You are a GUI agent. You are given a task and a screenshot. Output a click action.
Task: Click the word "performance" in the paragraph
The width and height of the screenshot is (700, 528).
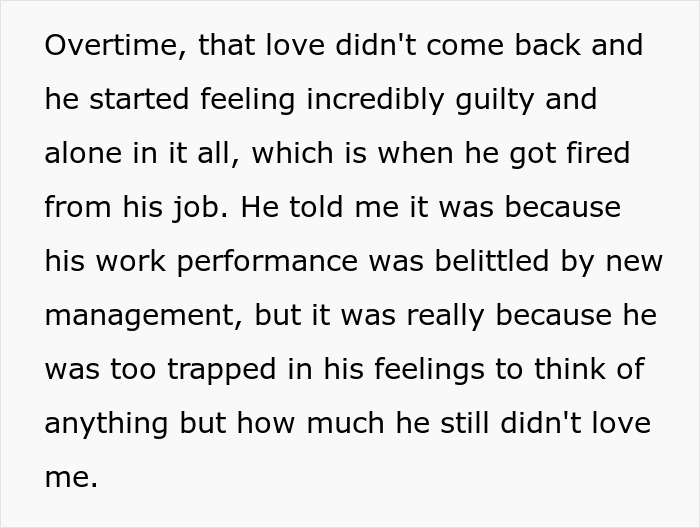[267, 261]
